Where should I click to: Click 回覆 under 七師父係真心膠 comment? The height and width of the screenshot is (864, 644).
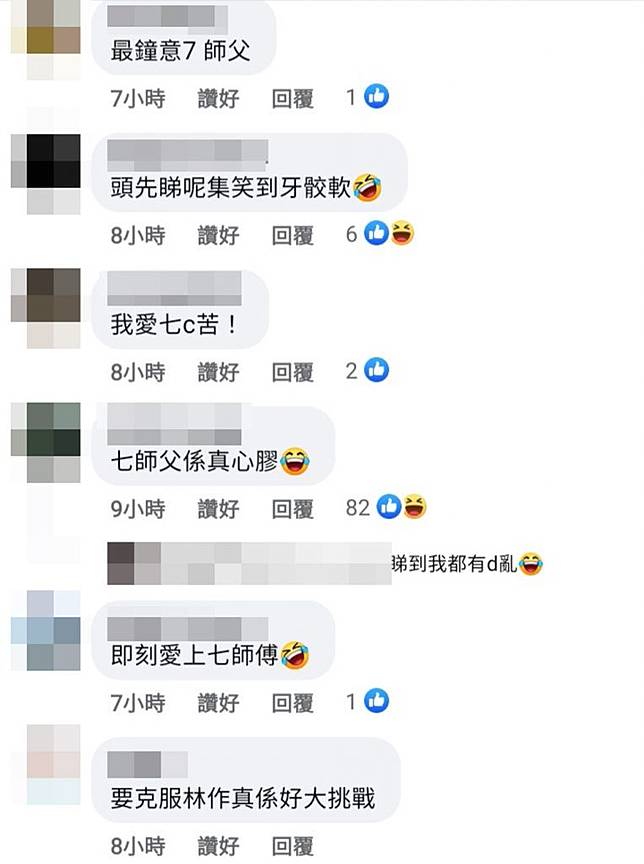tap(293, 509)
